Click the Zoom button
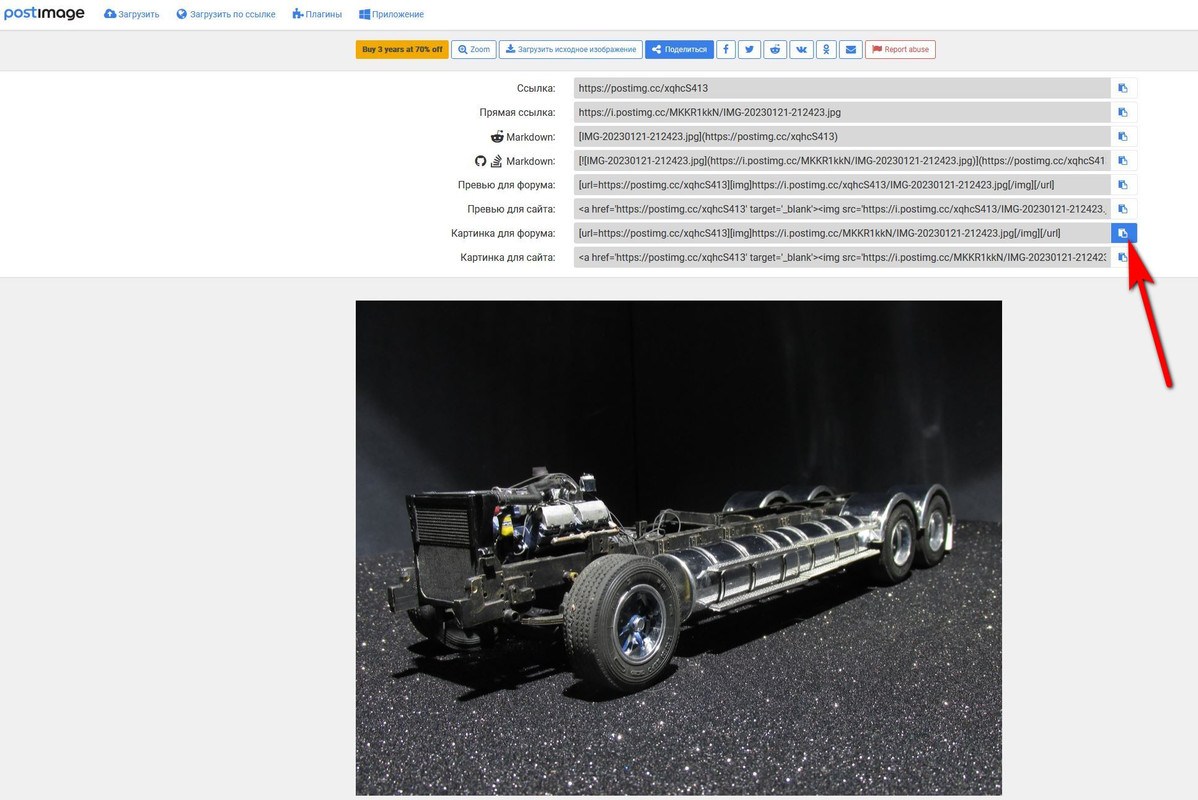Image resolution: width=1198 pixels, height=800 pixels. [x=474, y=50]
